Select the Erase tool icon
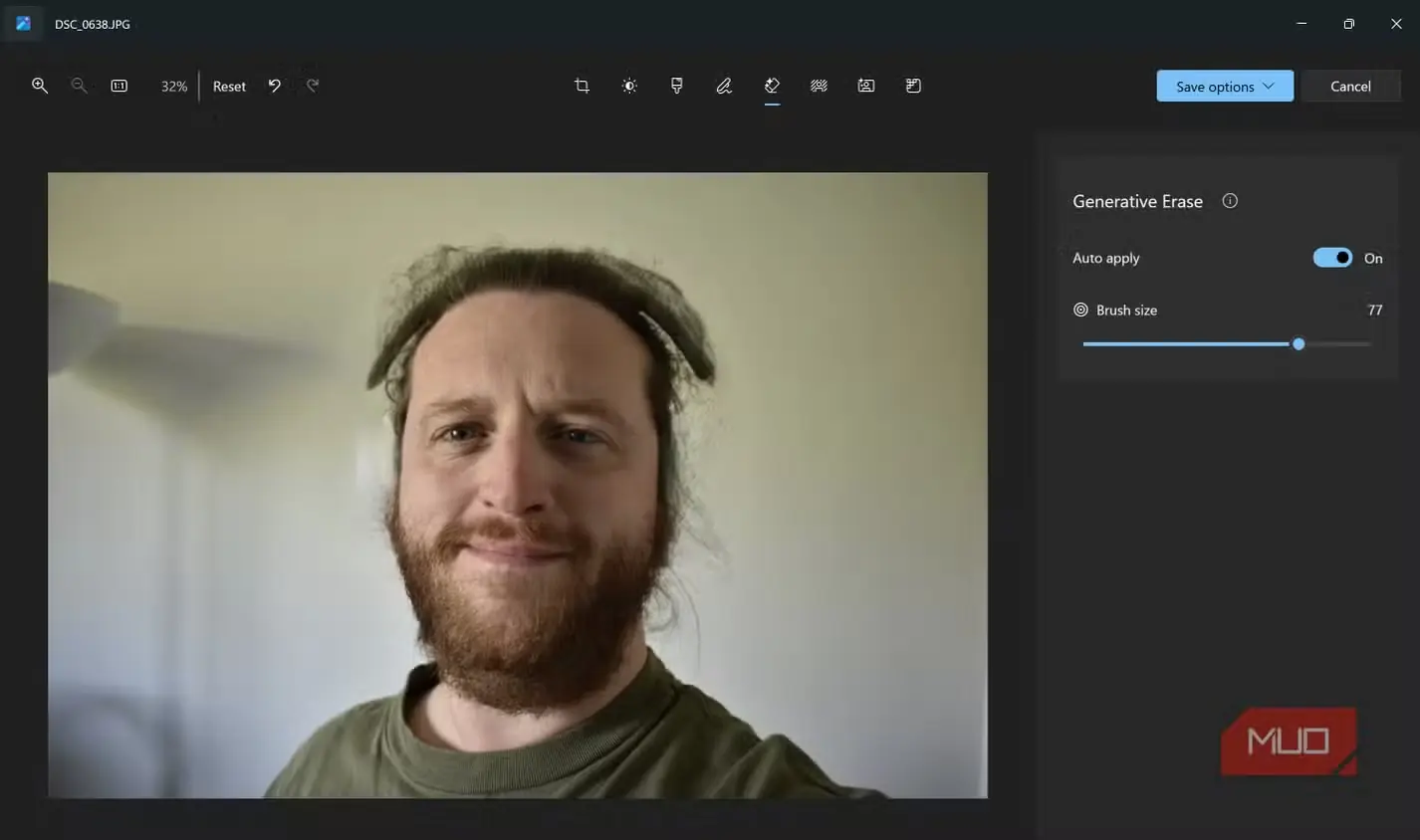The width and height of the screenshot is (1420, 840). point(772,86)
